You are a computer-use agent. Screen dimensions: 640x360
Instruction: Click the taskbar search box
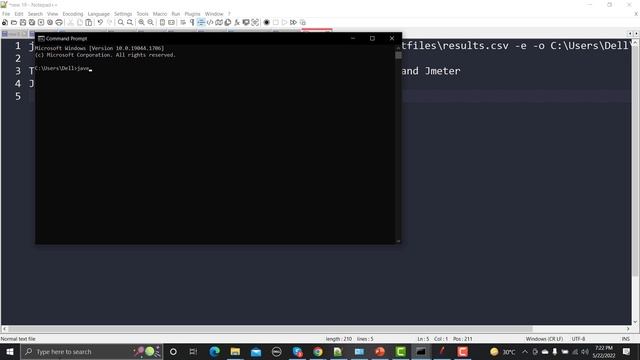(91, 351)
